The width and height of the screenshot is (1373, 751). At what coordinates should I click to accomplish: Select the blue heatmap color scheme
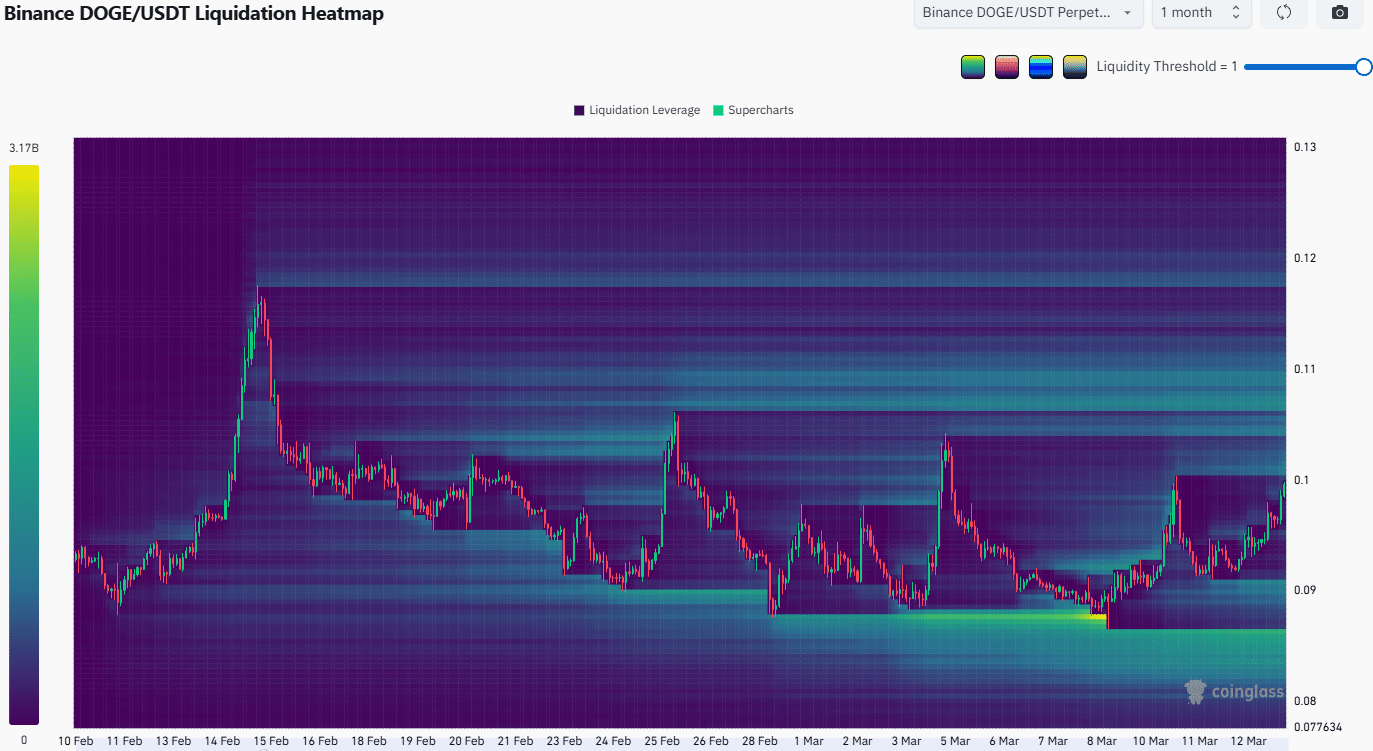pyautogui.click(x=1040, y=66)
